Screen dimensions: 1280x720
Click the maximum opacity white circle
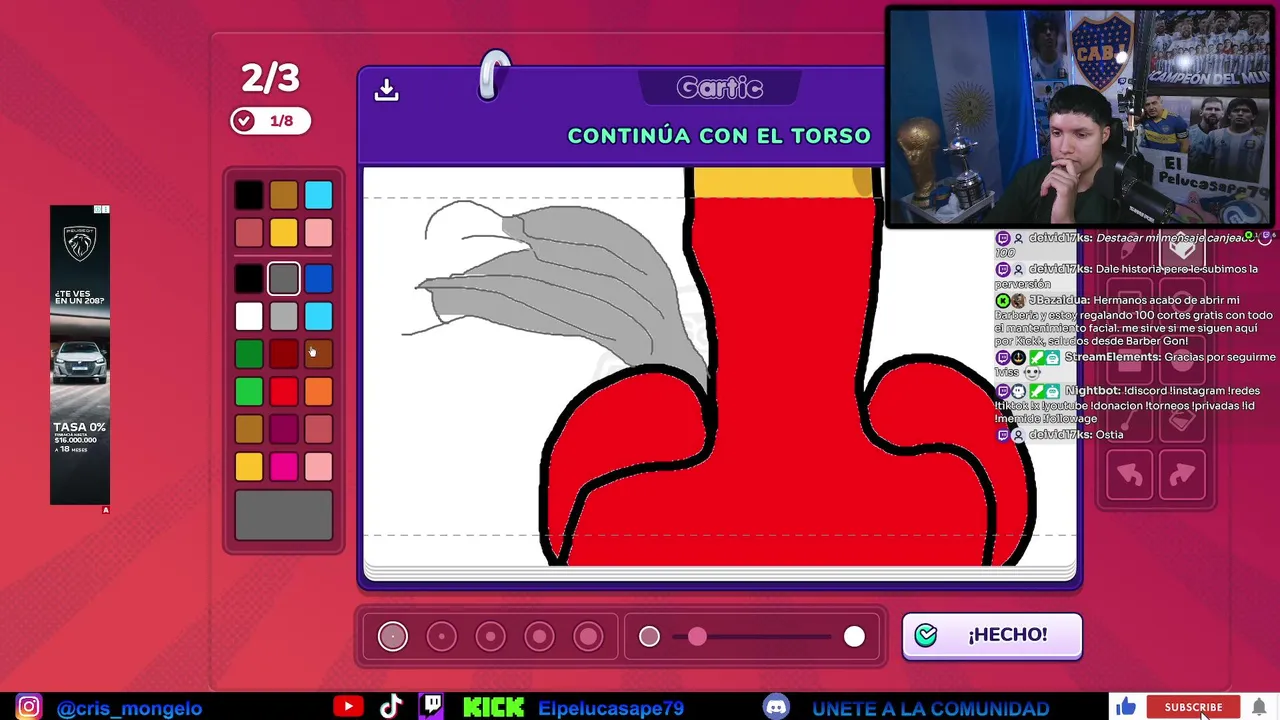[x=854, y=636]
